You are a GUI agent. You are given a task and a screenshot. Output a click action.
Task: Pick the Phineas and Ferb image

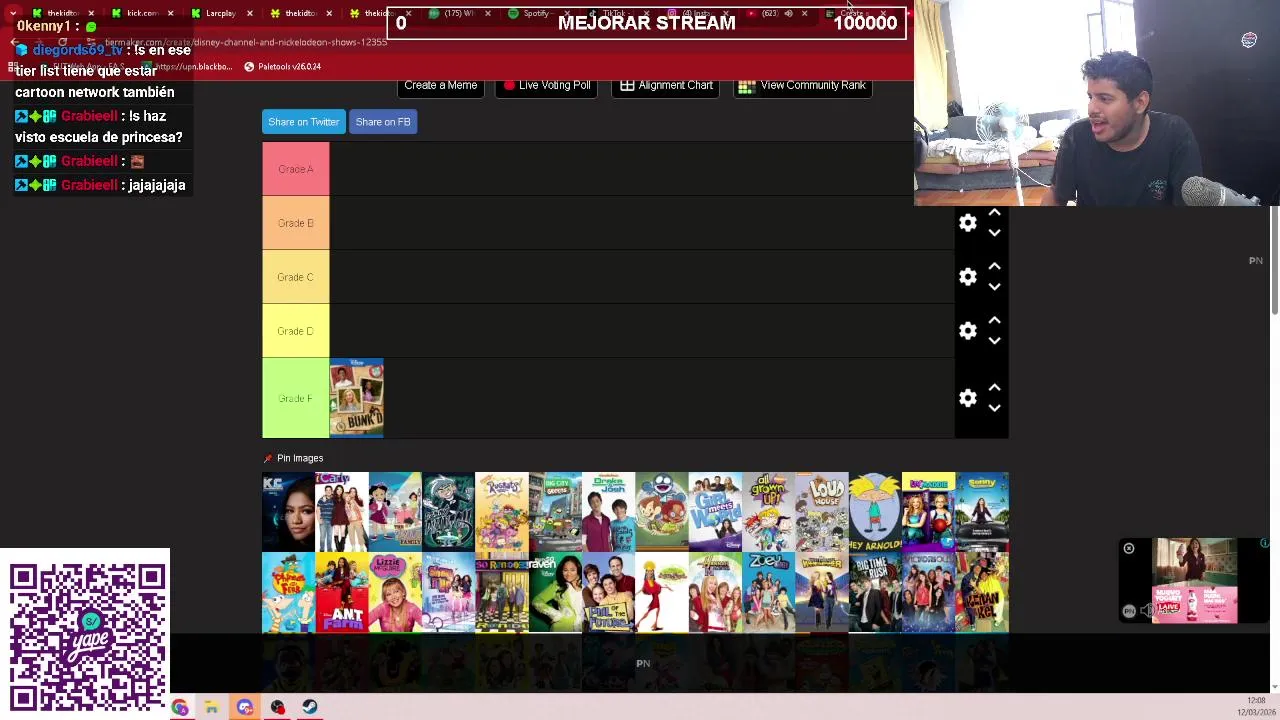[288, 592]
